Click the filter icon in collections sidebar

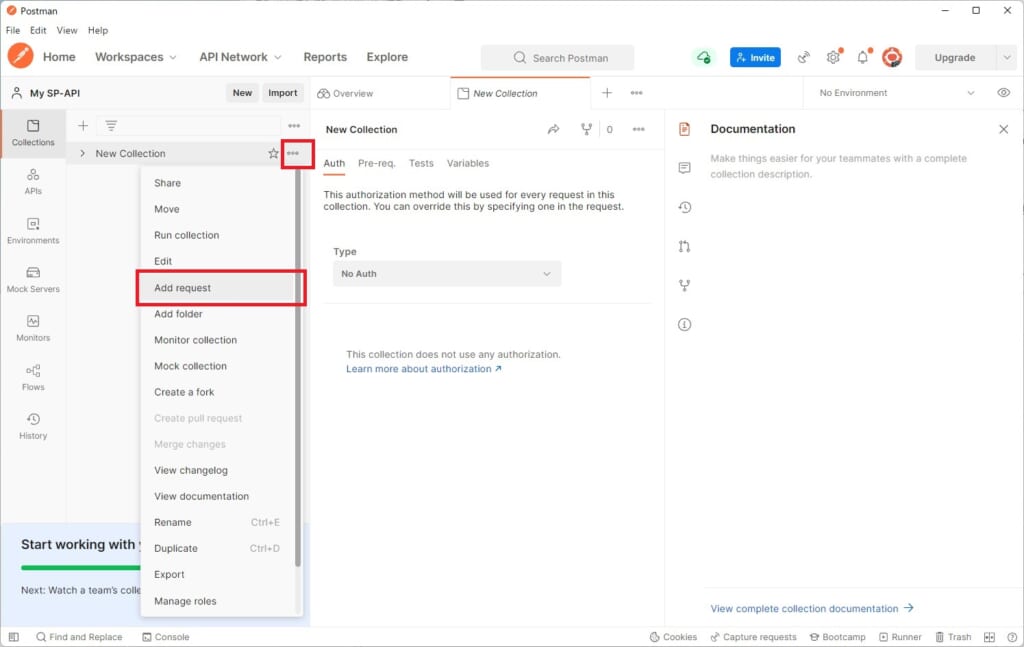click(111, 125)
